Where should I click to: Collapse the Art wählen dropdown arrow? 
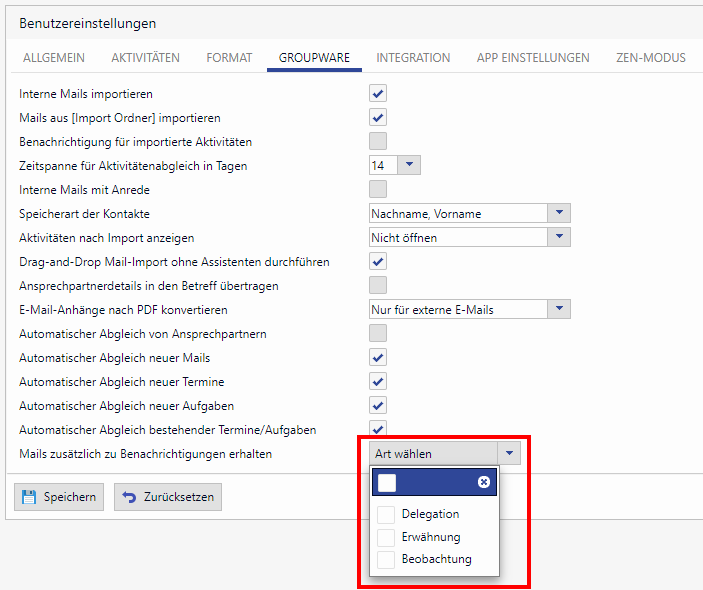pos(510,453)
